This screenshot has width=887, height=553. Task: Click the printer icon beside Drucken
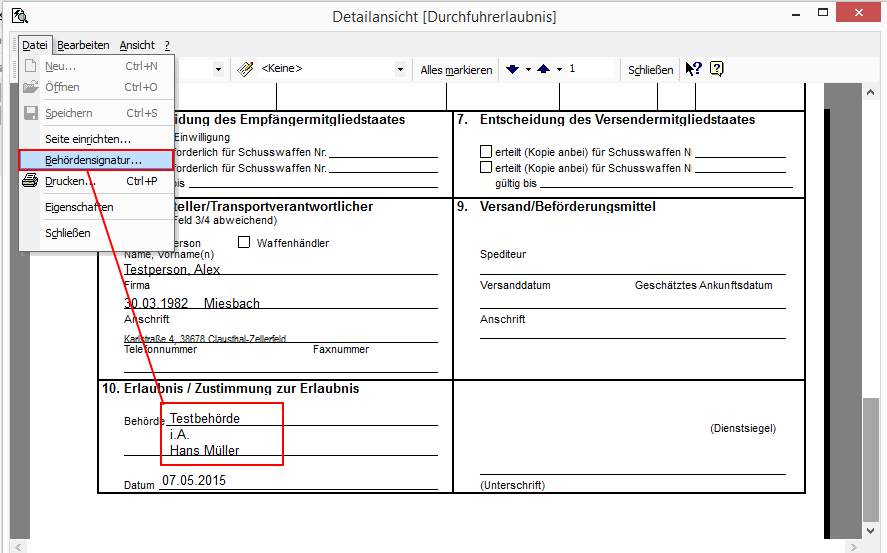[30, 181]
